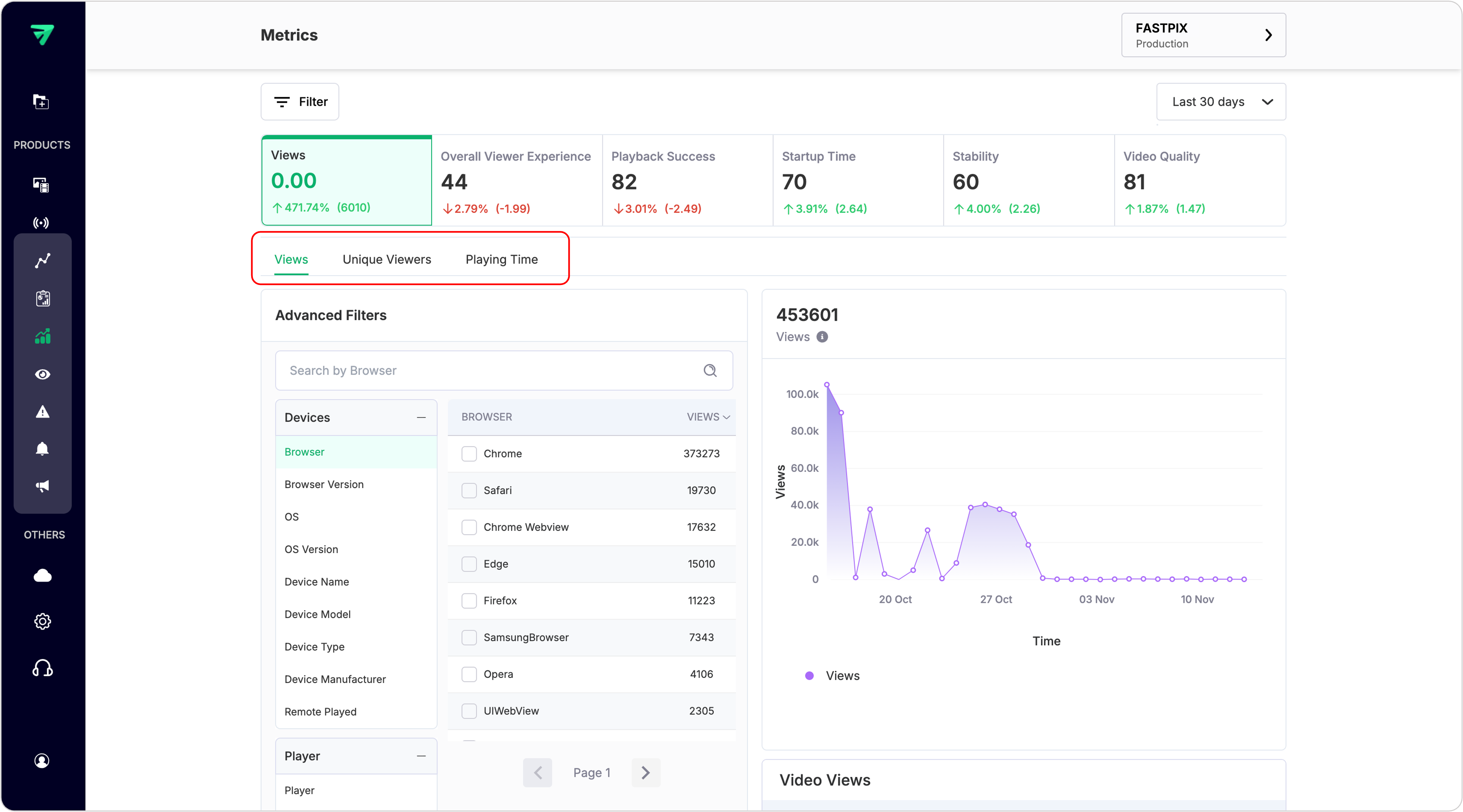Switch to the Unique Viewers tab

[386, 259]
